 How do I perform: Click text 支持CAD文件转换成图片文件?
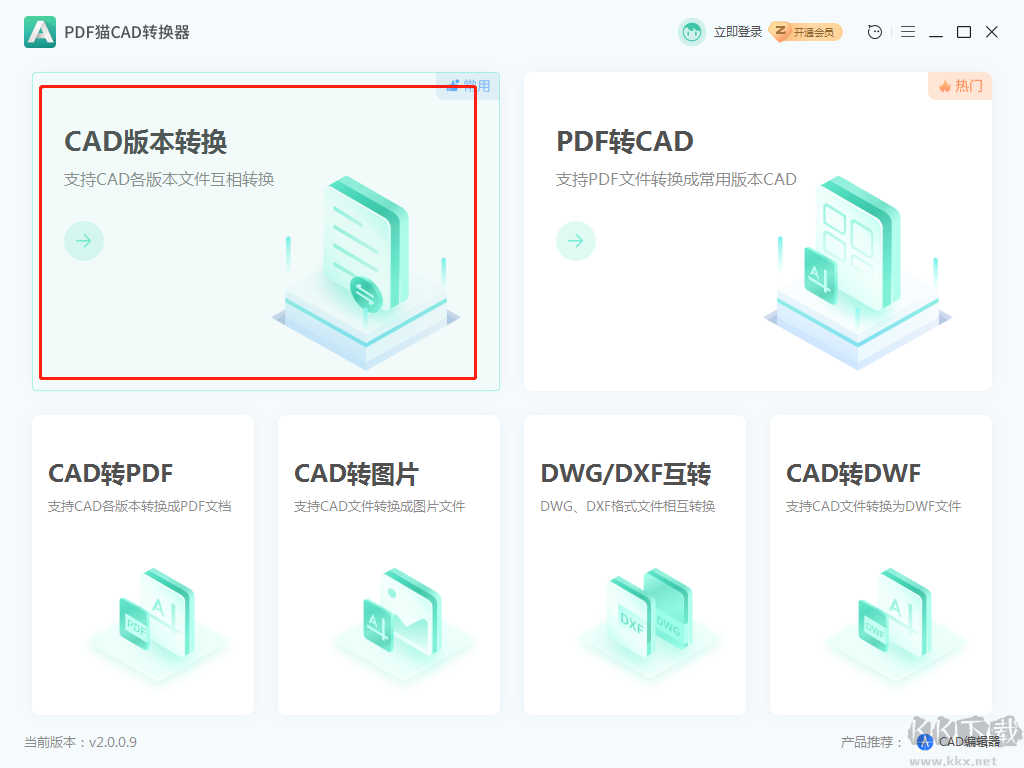pyautogui.click(x=379, y=506)
